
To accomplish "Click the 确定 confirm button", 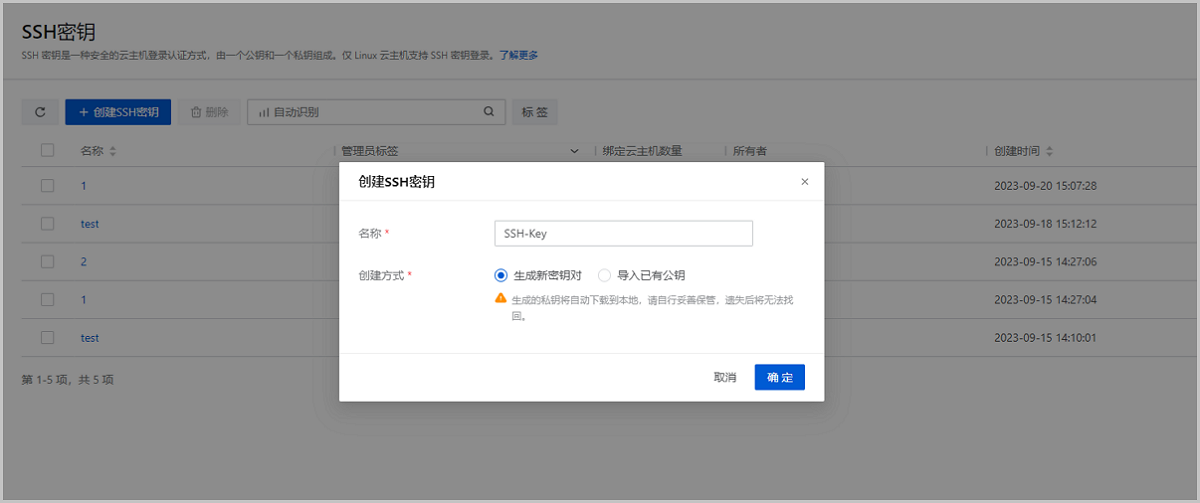I will 779,377.
